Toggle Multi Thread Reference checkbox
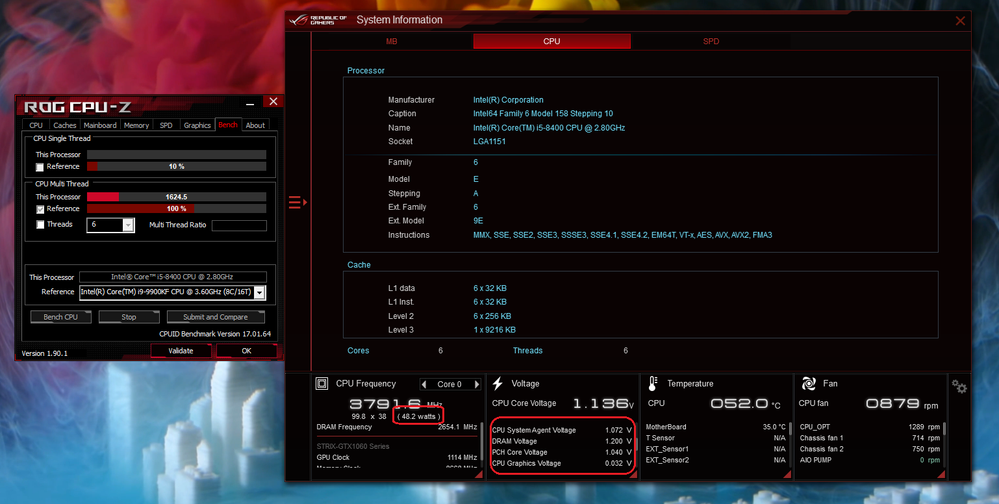Image resolution: width=999 pixels, height=504 pixels. point(40,209)
